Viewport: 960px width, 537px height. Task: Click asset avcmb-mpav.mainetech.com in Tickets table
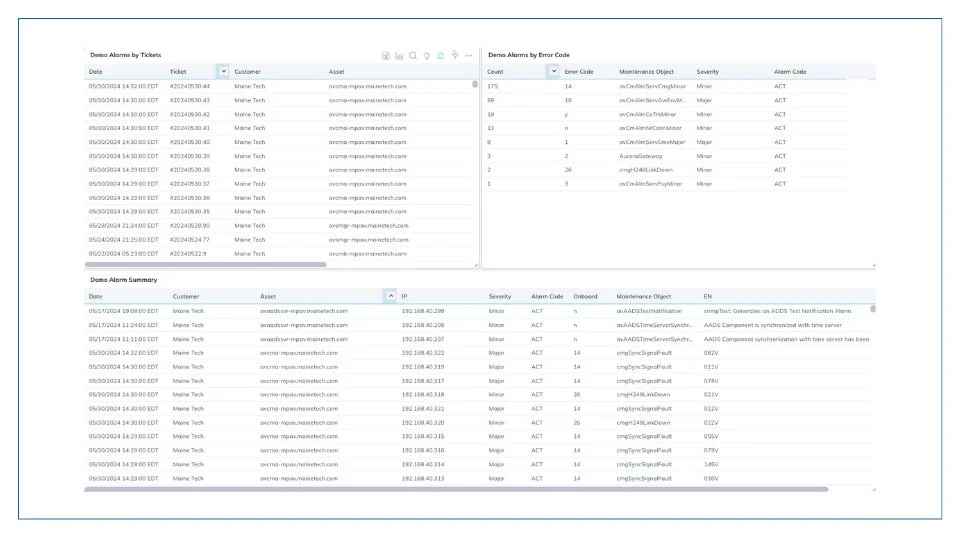[367, 253]
